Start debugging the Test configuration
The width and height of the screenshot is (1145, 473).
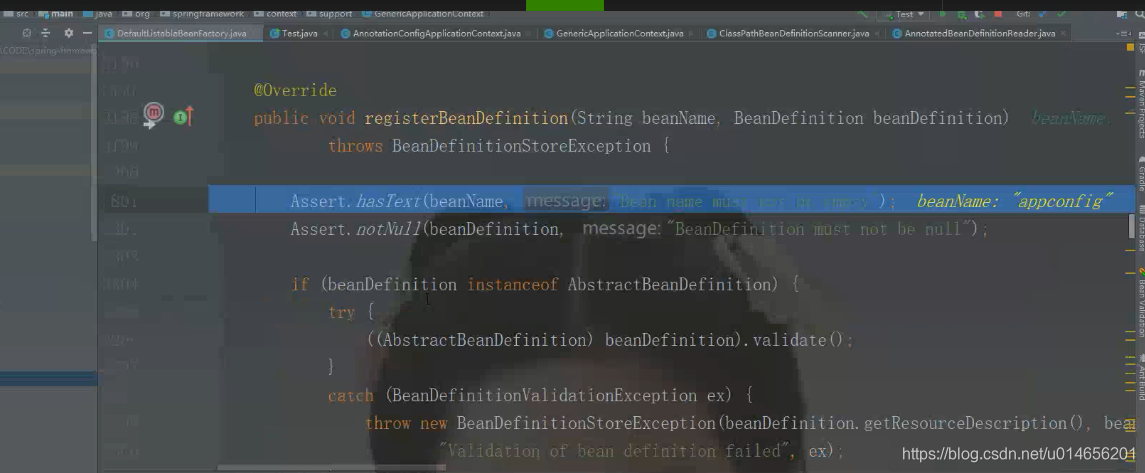962,15
